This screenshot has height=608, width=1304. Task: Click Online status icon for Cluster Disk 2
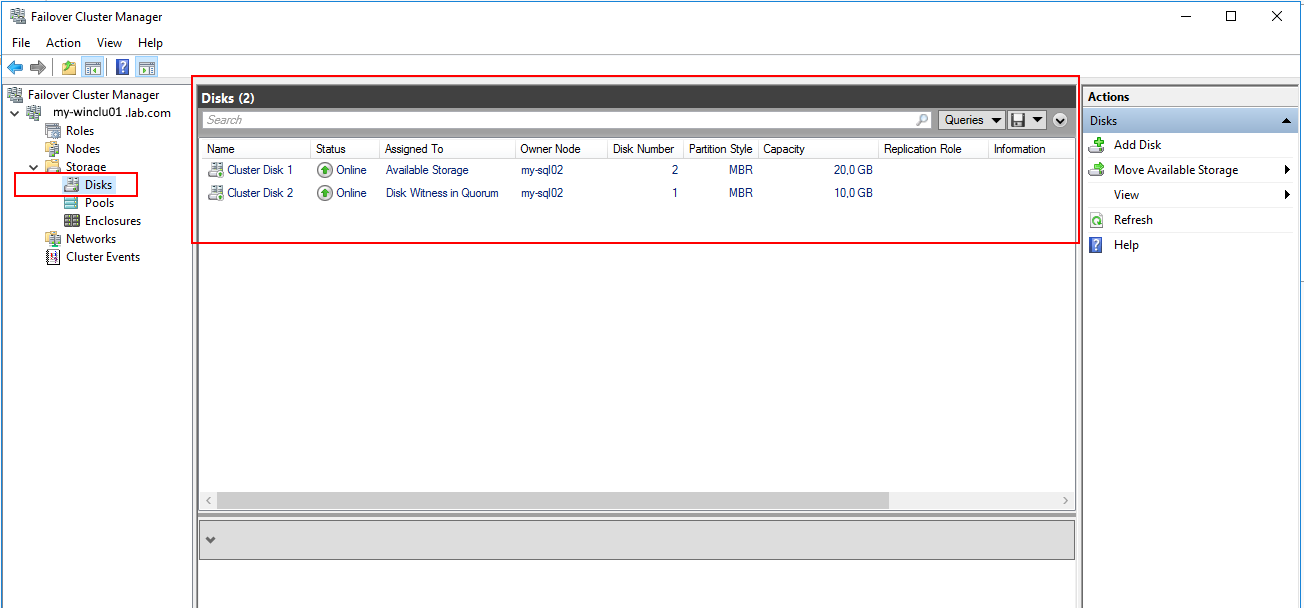pyautogui.click(x=324, y=193)
